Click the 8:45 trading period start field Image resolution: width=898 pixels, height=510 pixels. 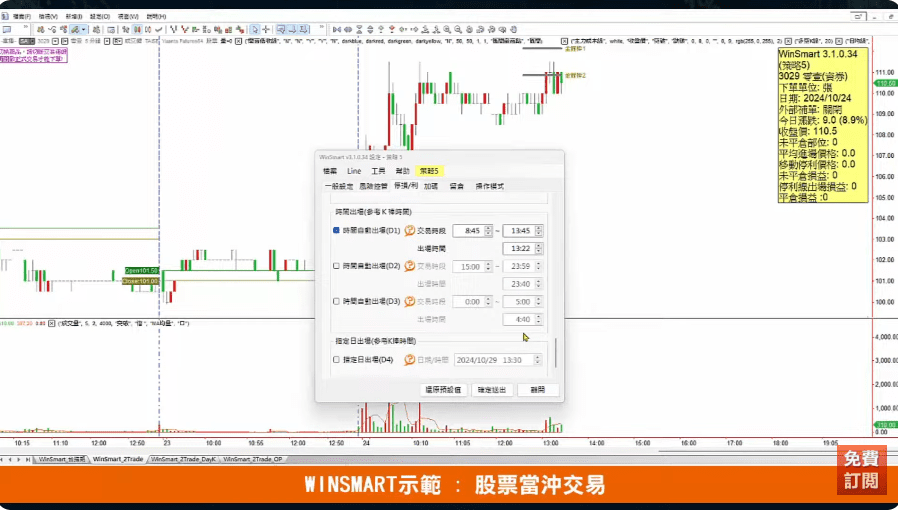[x=472, y=231]
